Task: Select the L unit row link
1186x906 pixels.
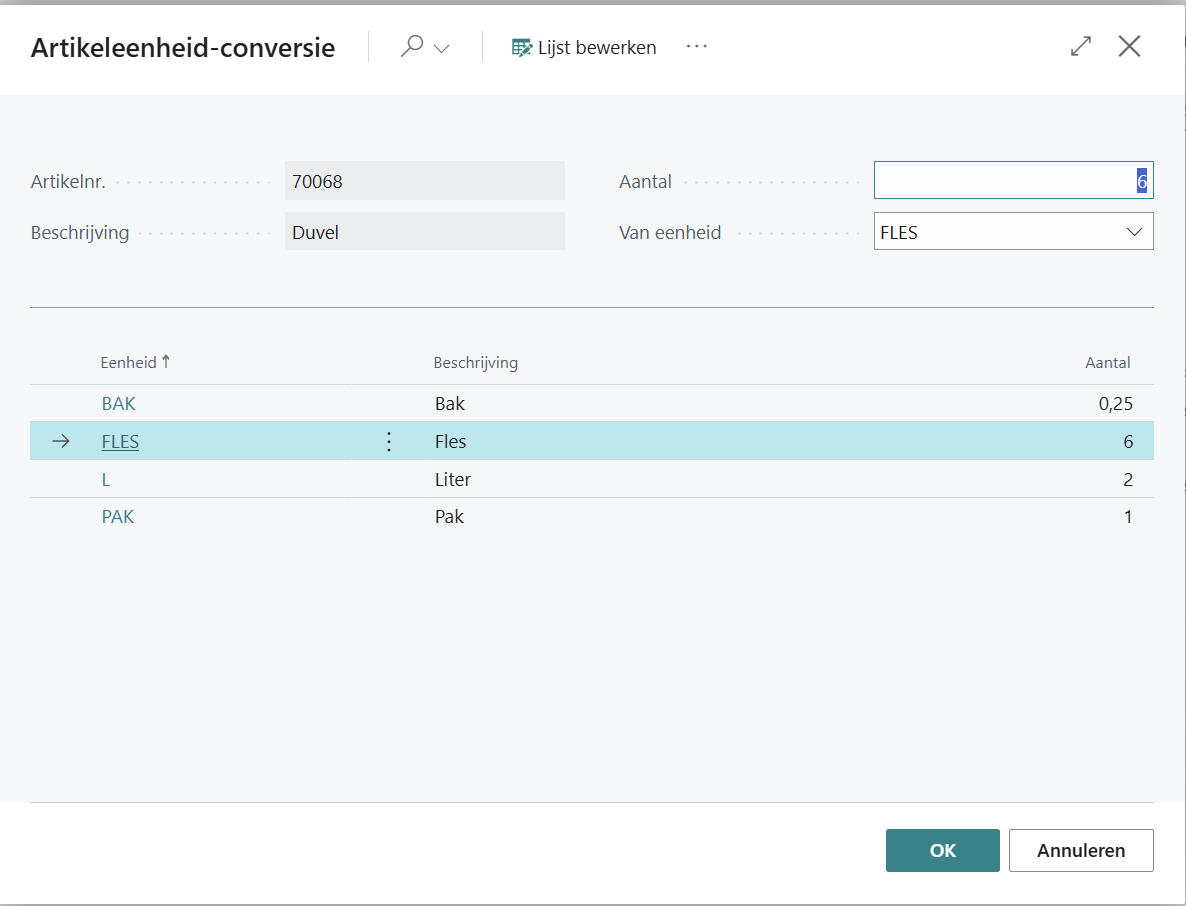Action: [106, 480]
